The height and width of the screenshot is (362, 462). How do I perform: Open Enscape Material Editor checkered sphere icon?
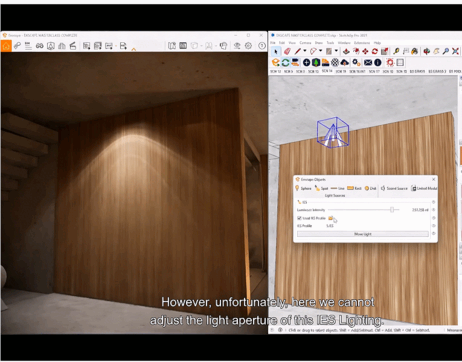point(335,62)
